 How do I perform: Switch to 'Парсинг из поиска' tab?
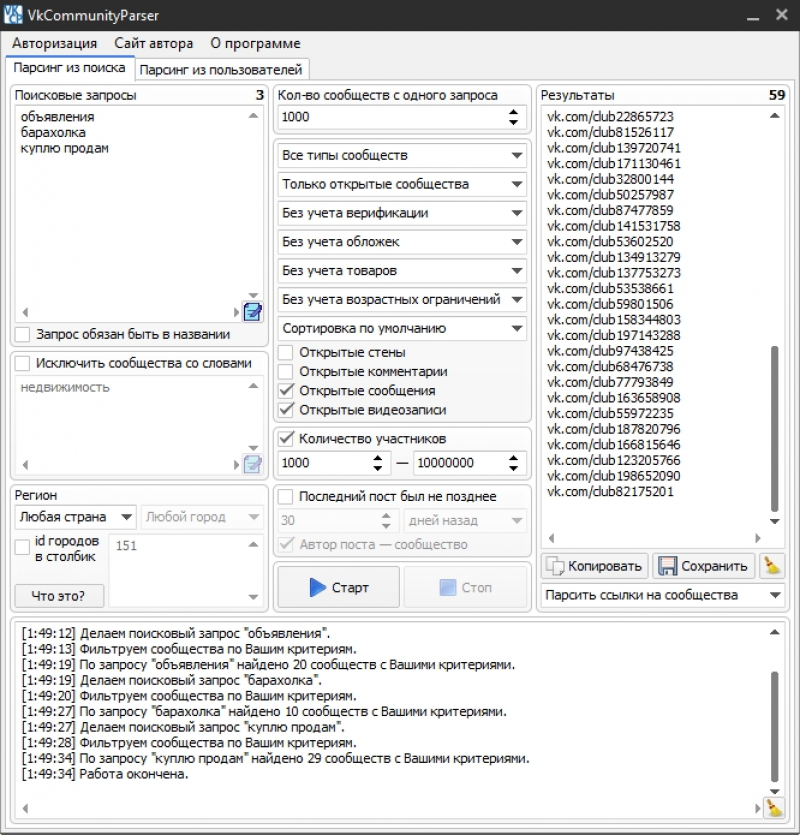click(70, 68)
